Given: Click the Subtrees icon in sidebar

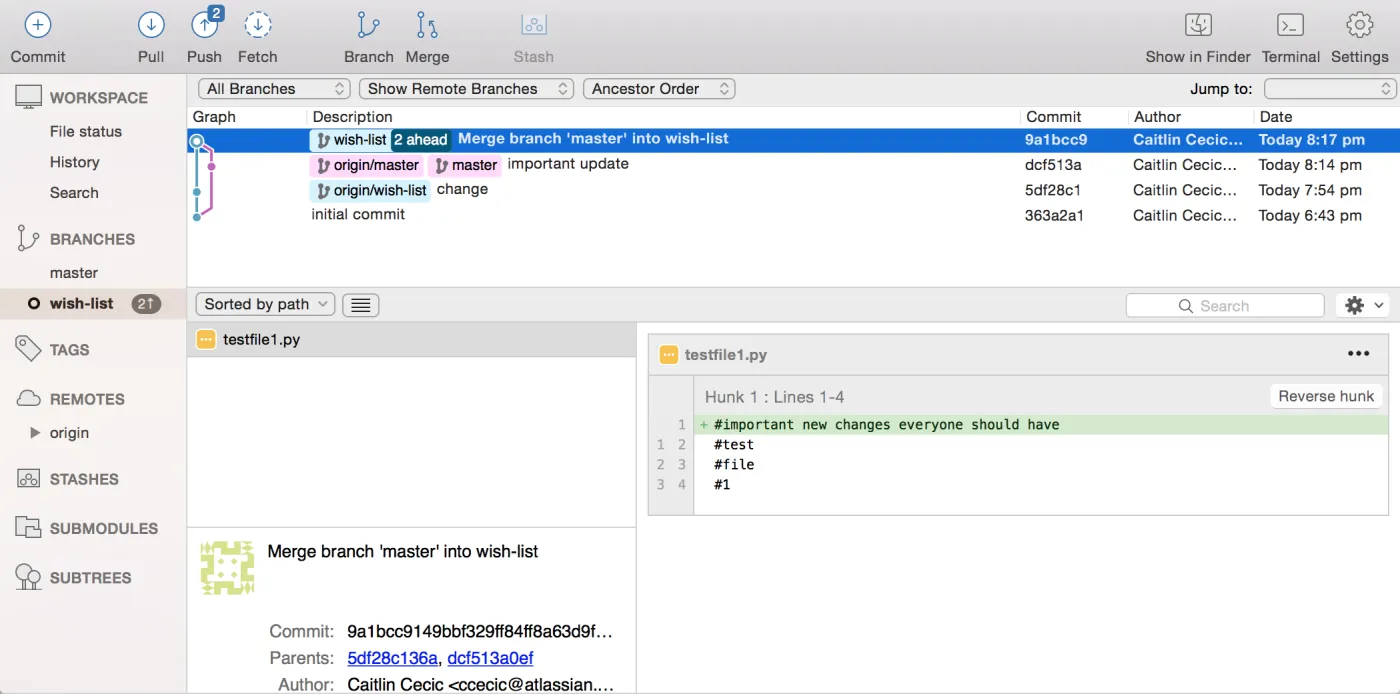Looking at the screenshot, I should (x=28, y=576).
